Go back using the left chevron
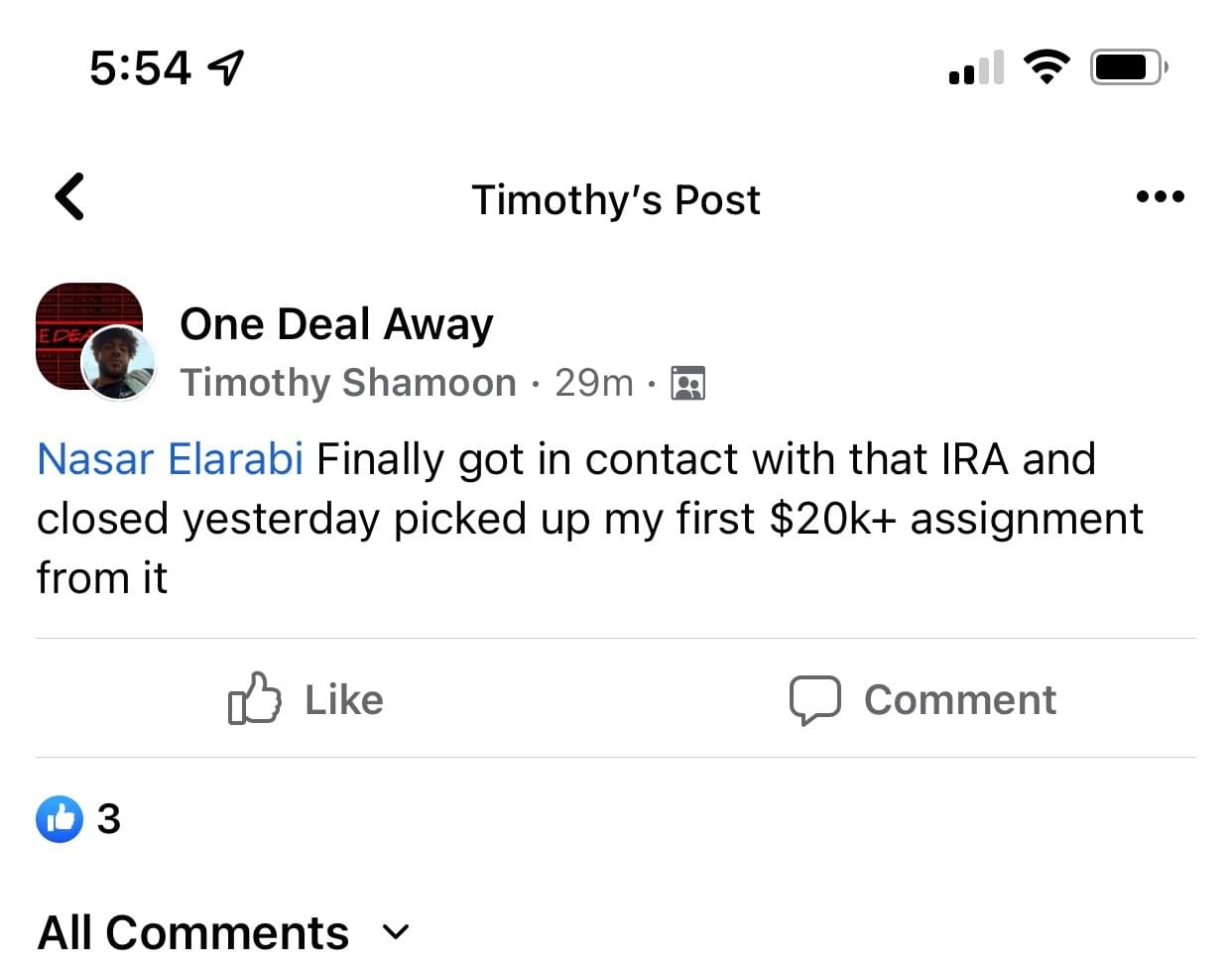 pos(69,196)
